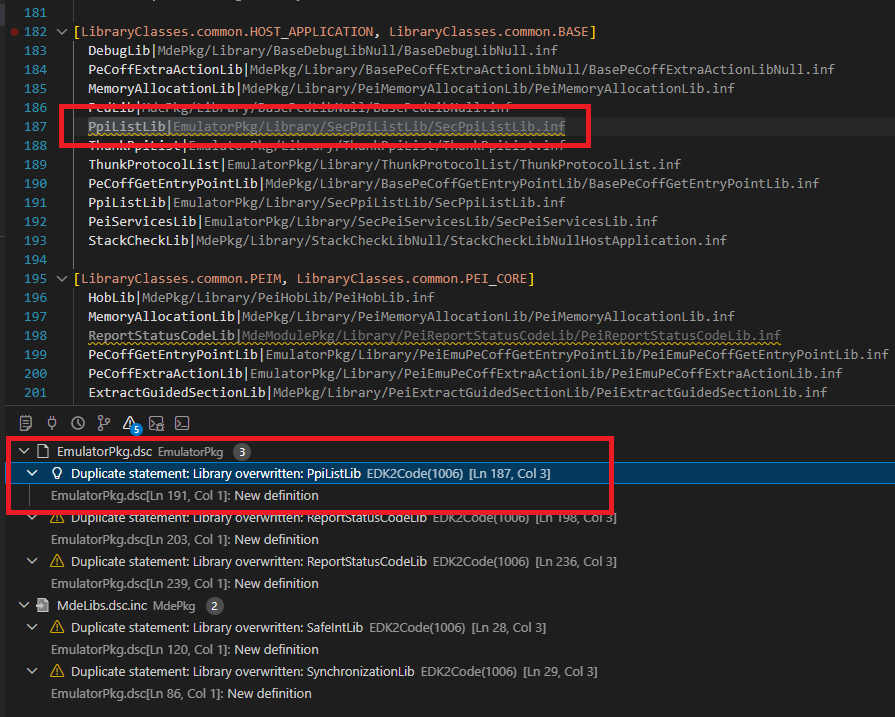The height and width of the screenshot is (717, 895).
Task: Collapse the SafeIntLib duplicate statement entry
Action: (33, 627)
